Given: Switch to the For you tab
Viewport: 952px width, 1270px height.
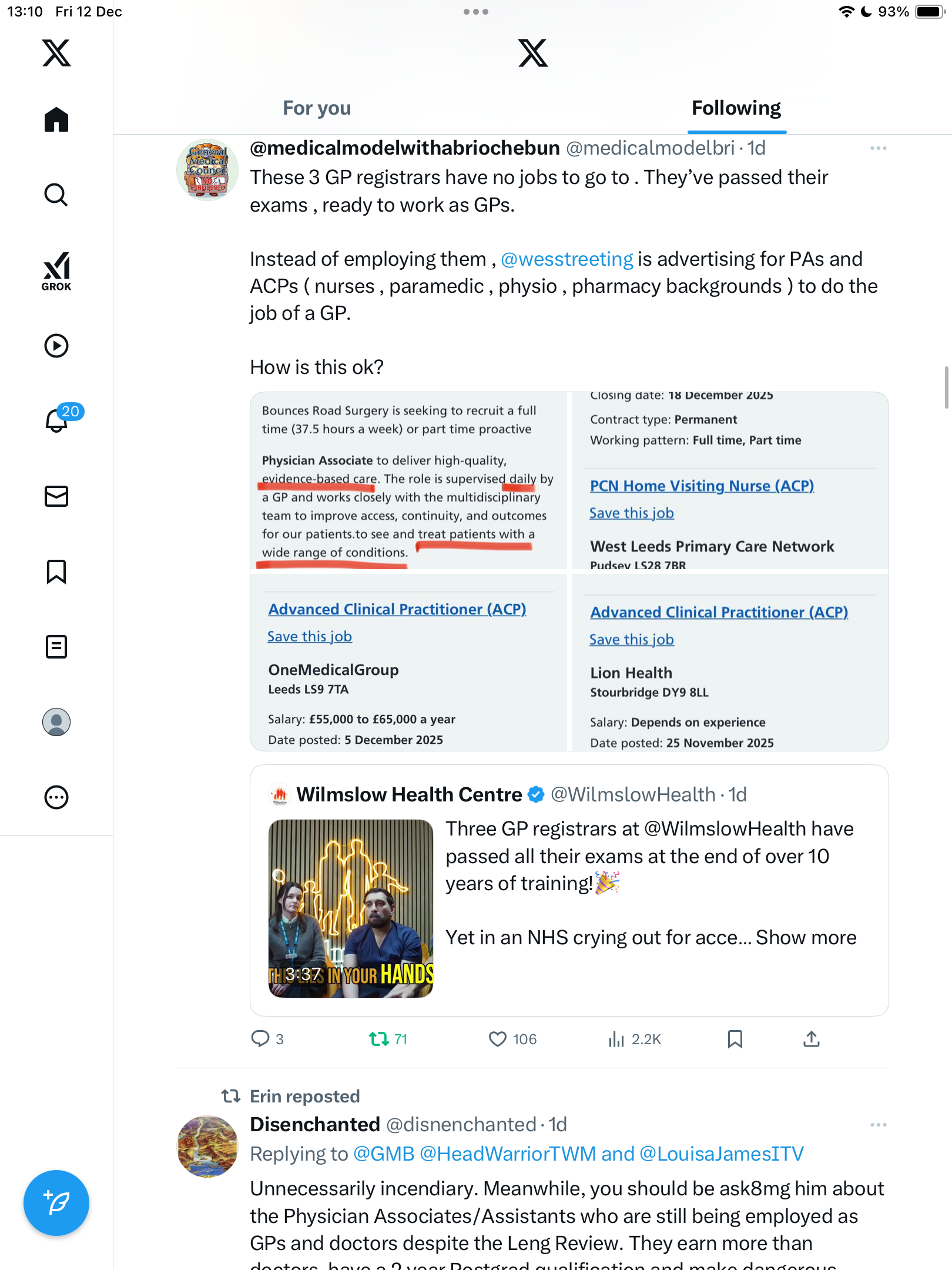Looking at the screenshot, I should [x=317, y=108].
